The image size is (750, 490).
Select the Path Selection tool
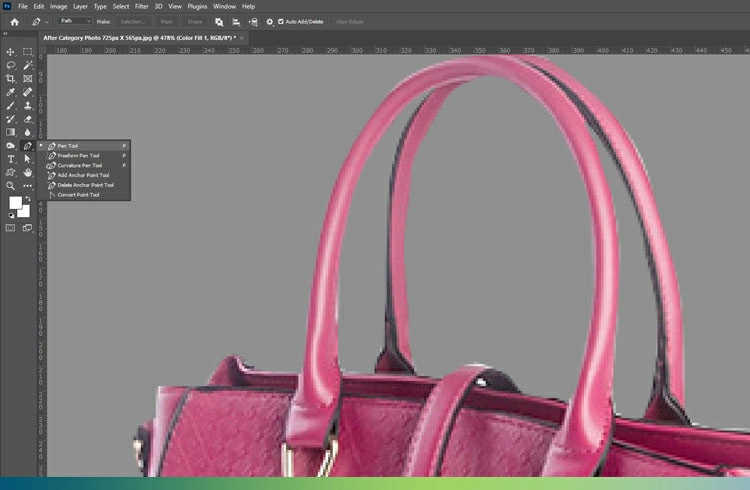coord(28,159)
